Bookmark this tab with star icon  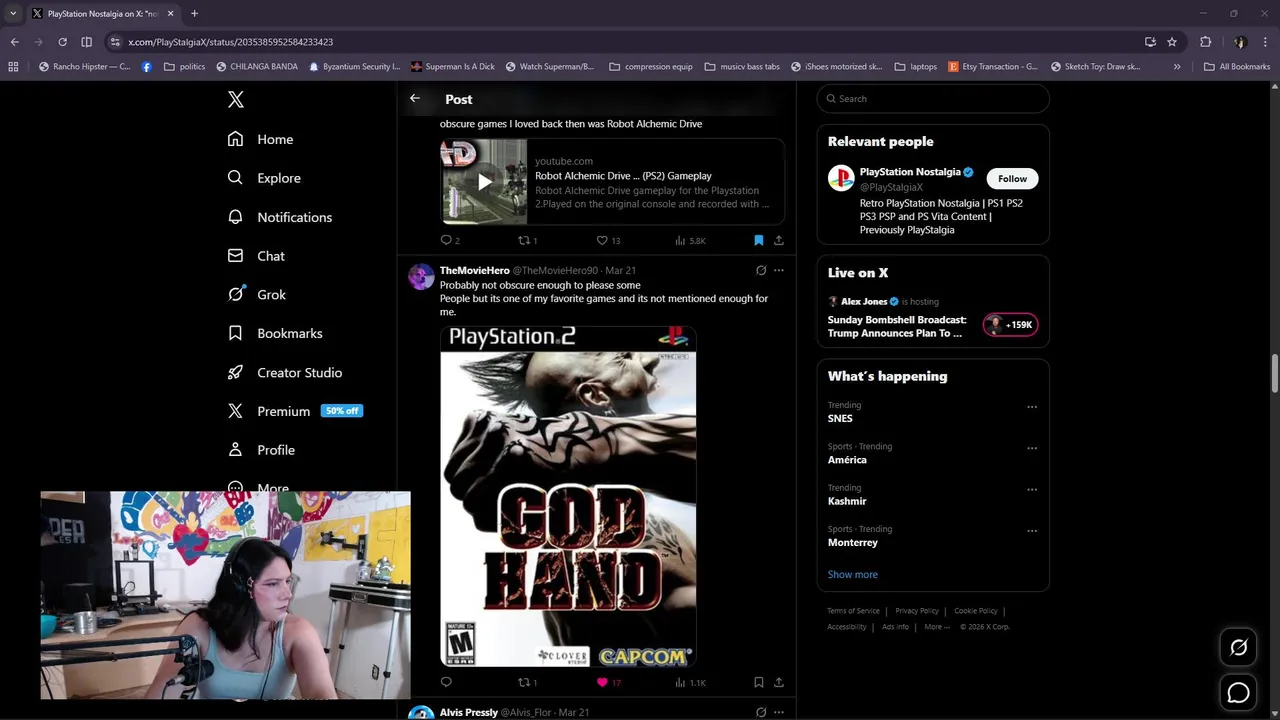coord(1172,42)
